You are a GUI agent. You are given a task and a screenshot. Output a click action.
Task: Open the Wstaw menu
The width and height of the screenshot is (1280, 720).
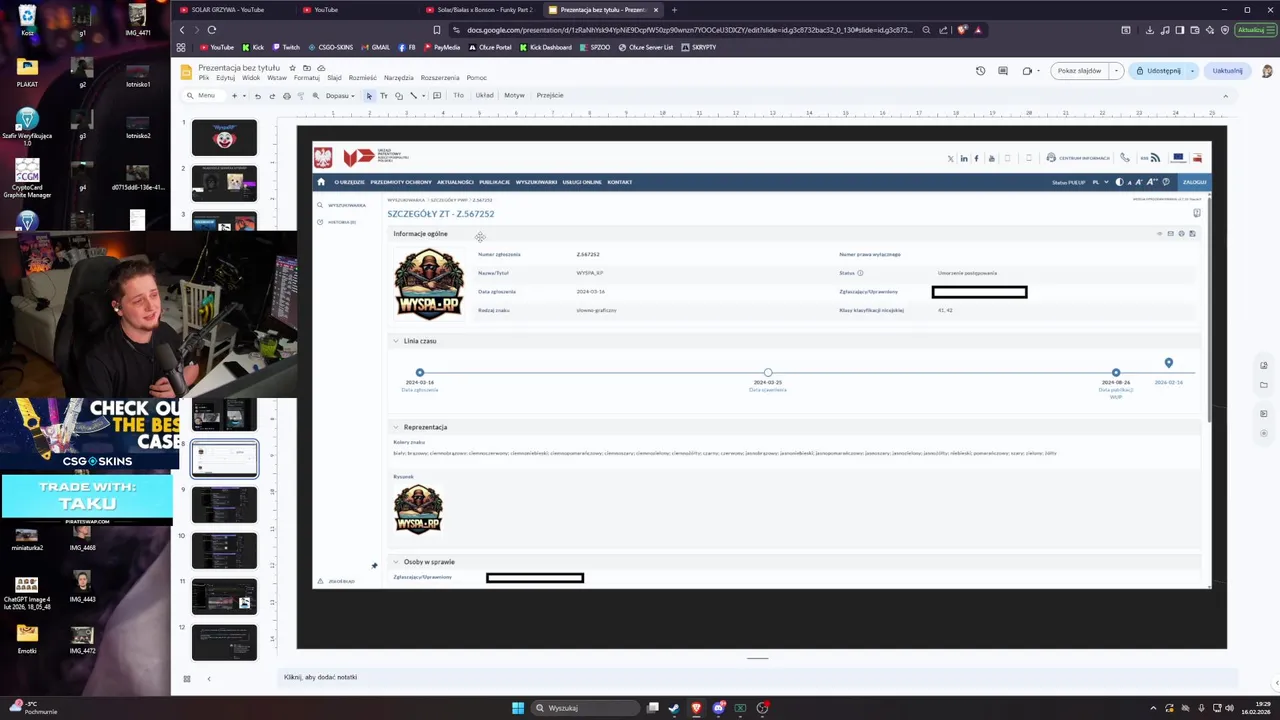[277, 78]
